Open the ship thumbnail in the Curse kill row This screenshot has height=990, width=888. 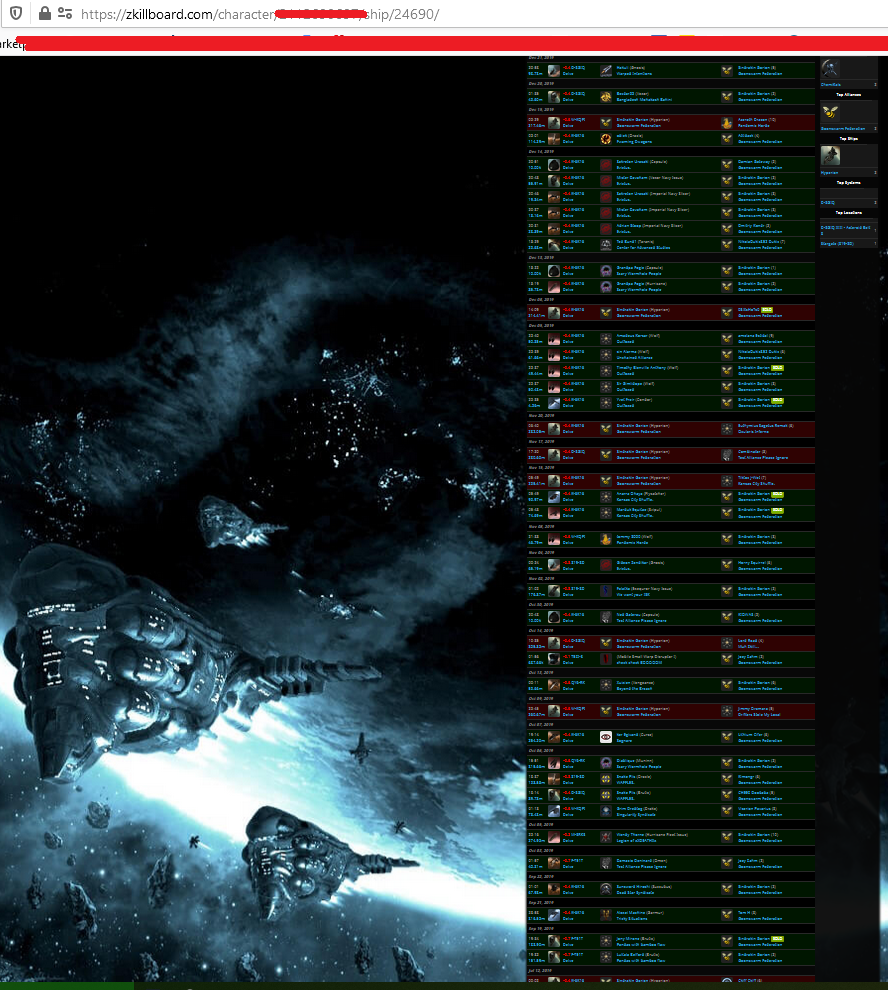(554, 737)
